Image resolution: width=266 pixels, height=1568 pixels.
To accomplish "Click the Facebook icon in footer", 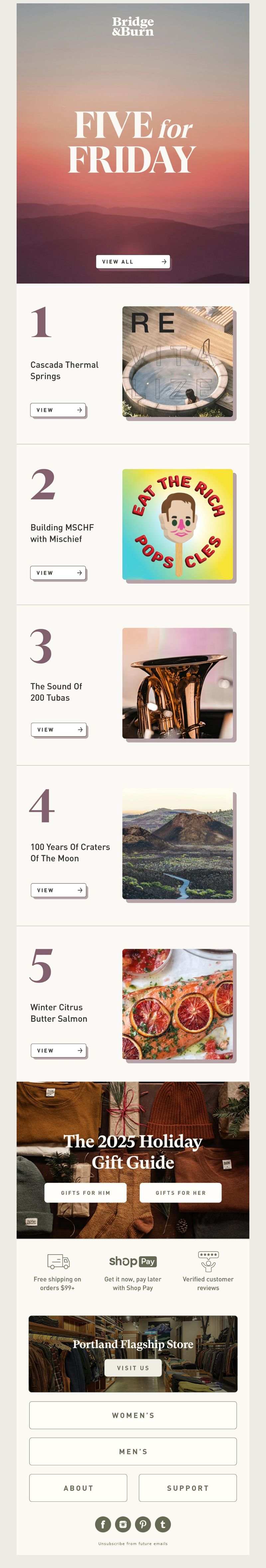I will click(103, 1524).
